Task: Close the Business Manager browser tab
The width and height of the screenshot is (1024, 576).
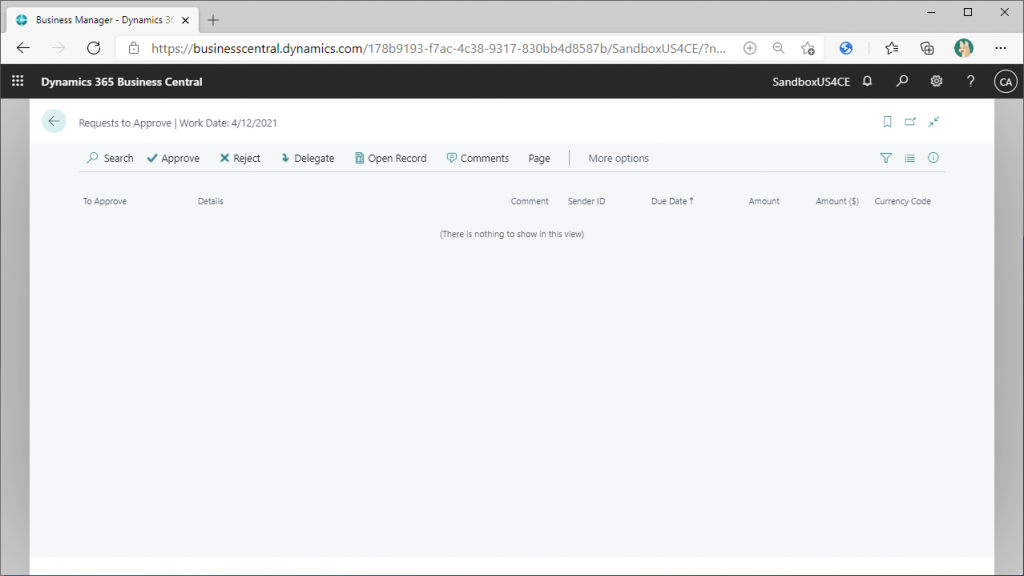Action: pos(185,20)
